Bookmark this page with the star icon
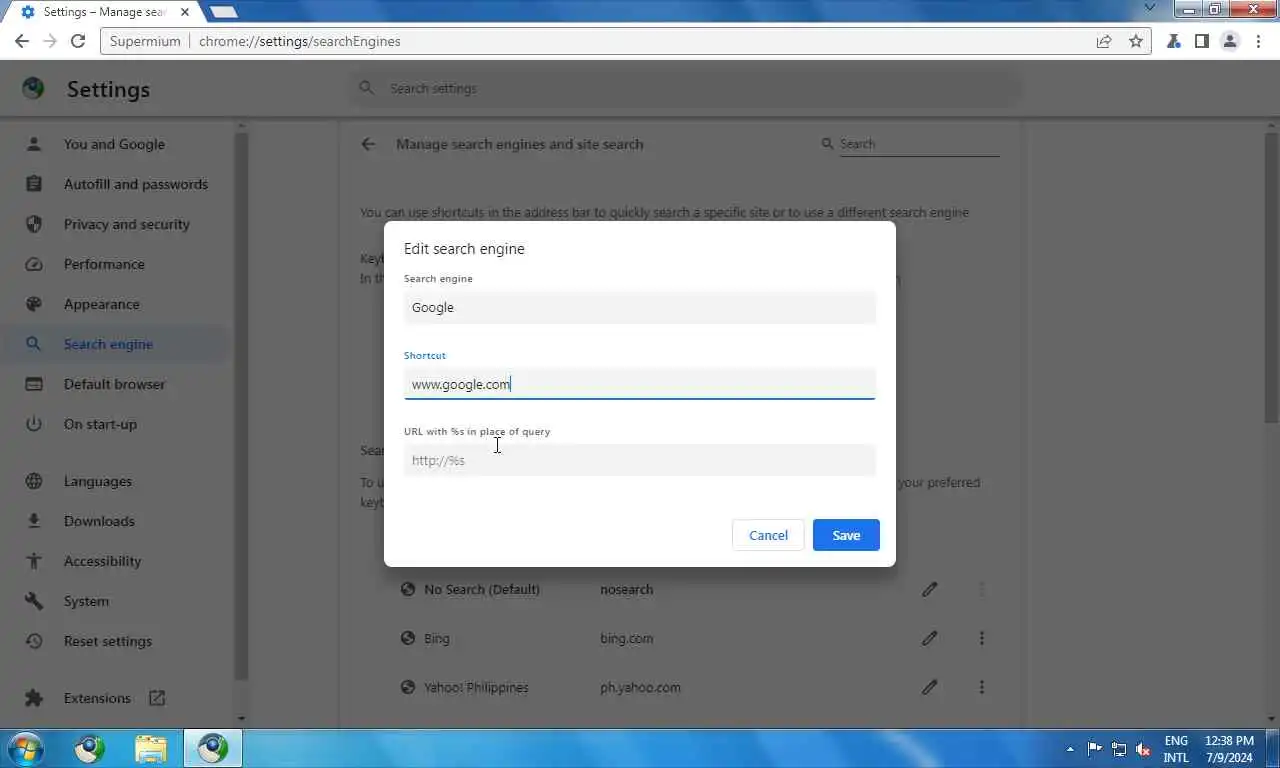The height and width of the screenshot is (768, 1280). pos(1135,41)
